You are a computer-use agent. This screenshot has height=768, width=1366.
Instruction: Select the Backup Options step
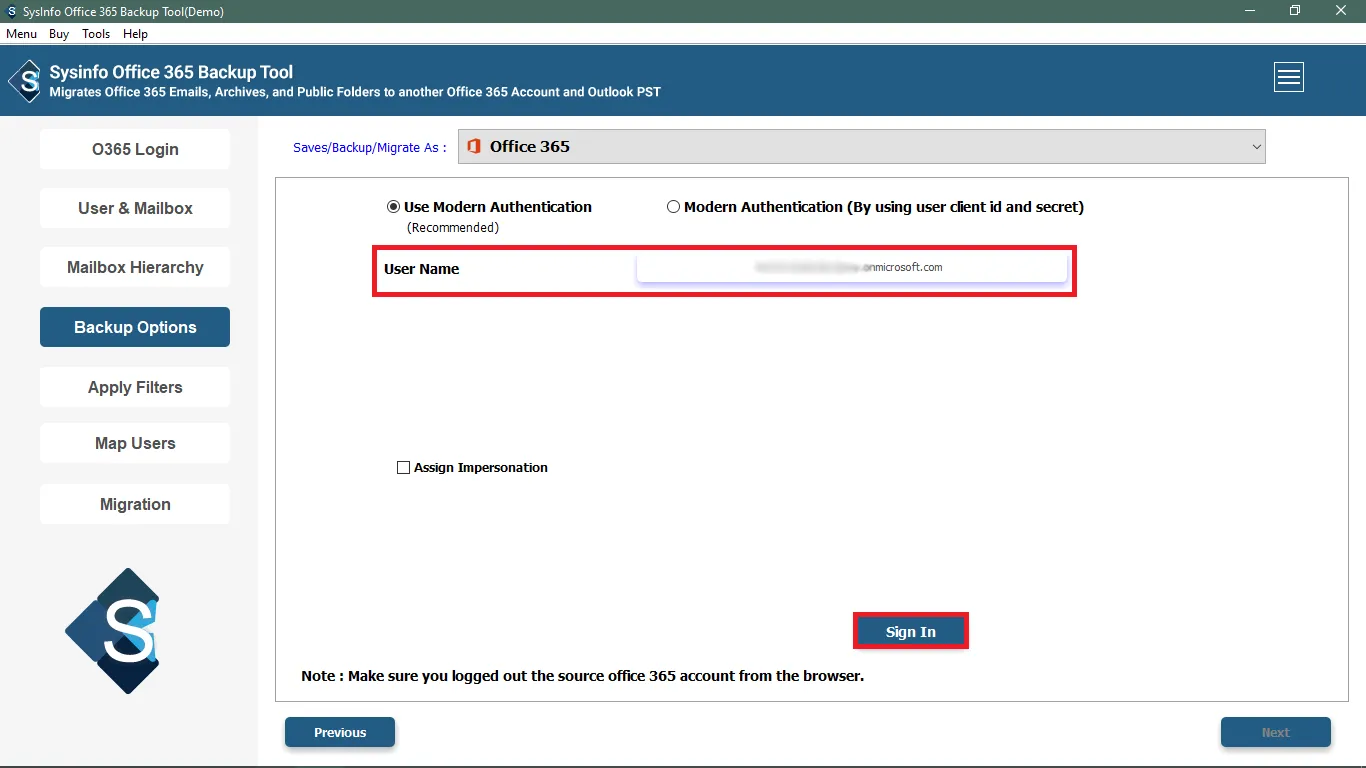tap(135, 327)
